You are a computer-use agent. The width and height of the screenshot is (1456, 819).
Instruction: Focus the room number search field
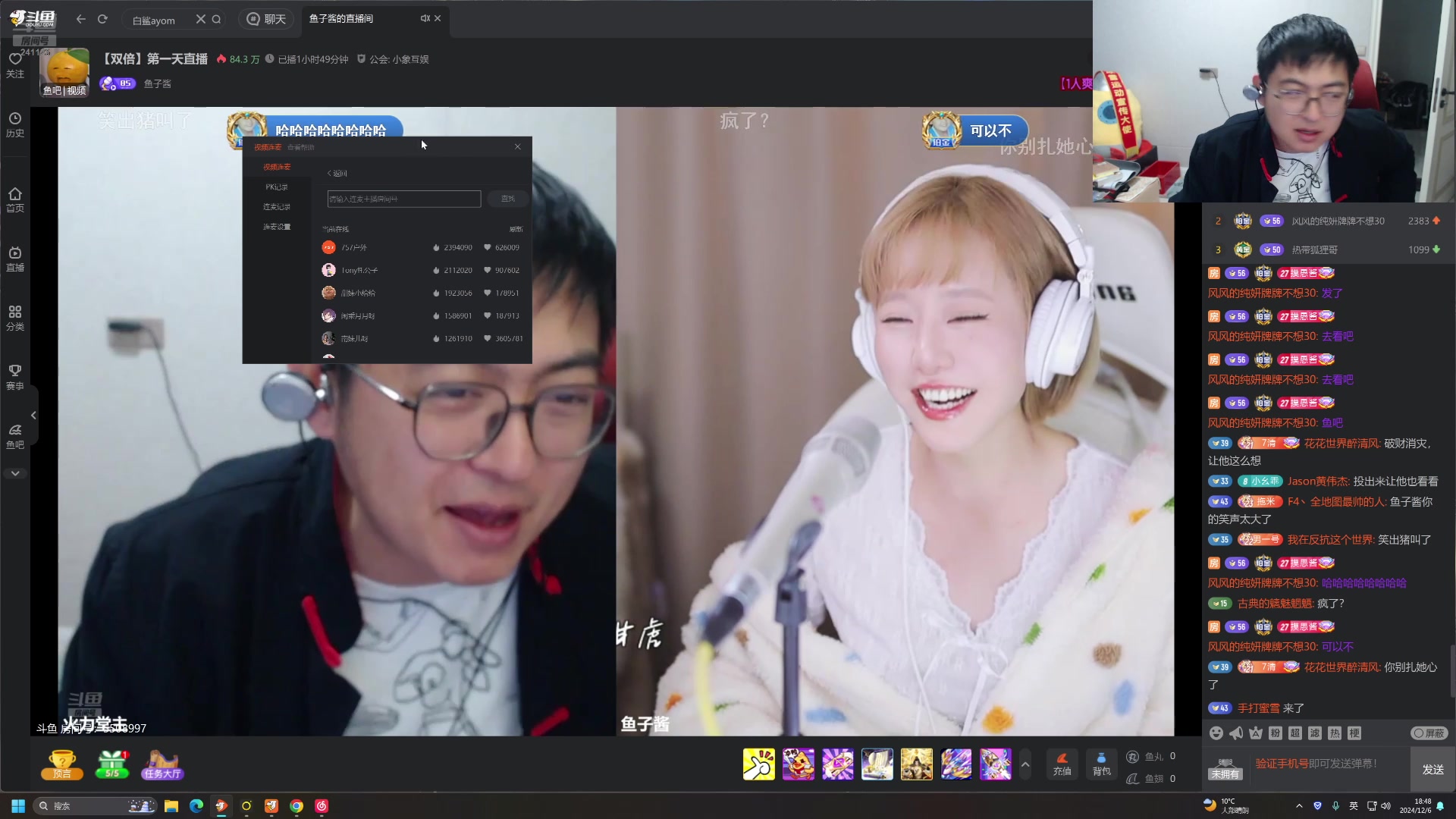403,199
